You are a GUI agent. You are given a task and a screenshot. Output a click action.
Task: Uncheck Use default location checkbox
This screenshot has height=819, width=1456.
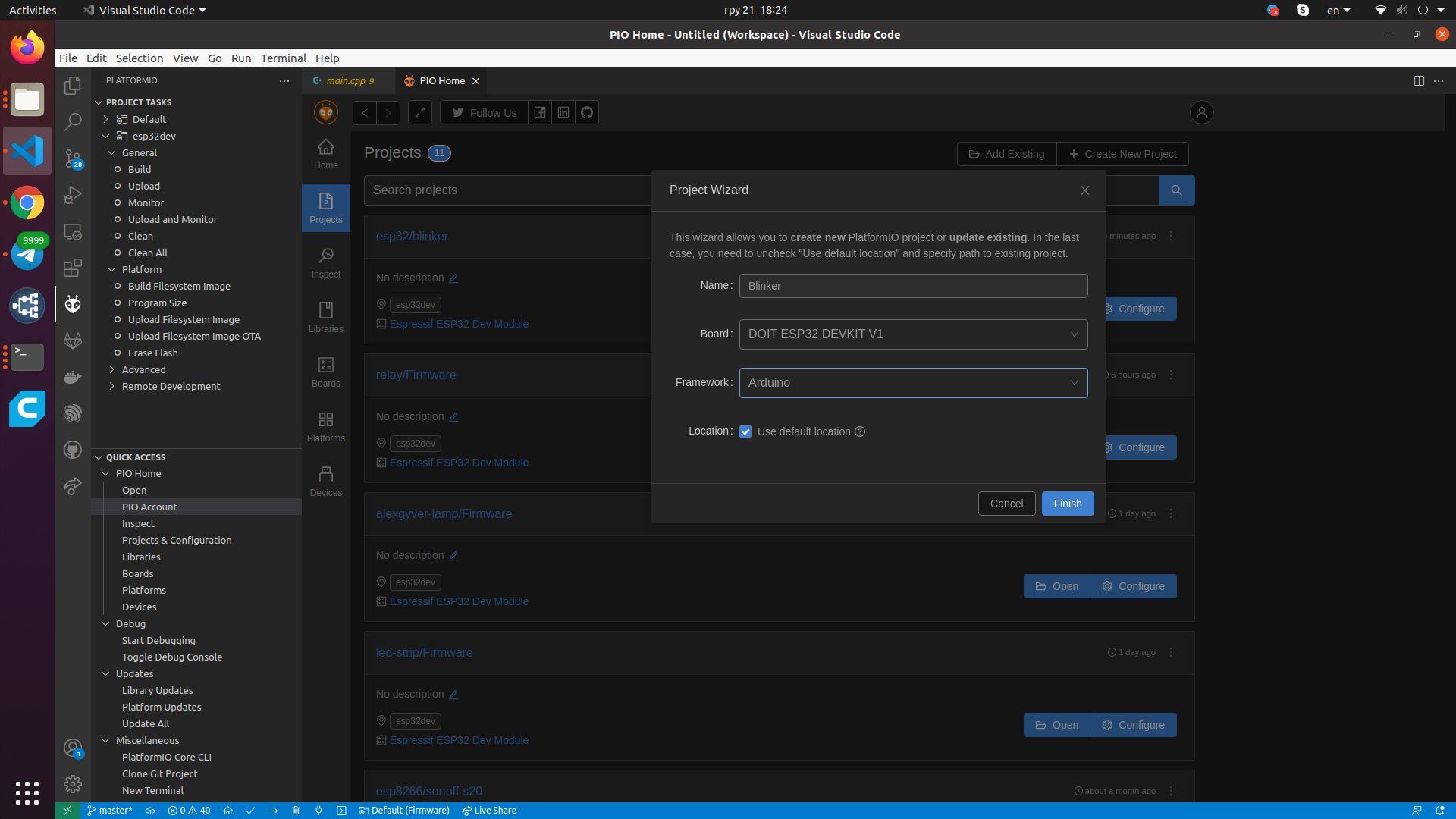coord(745,431)
